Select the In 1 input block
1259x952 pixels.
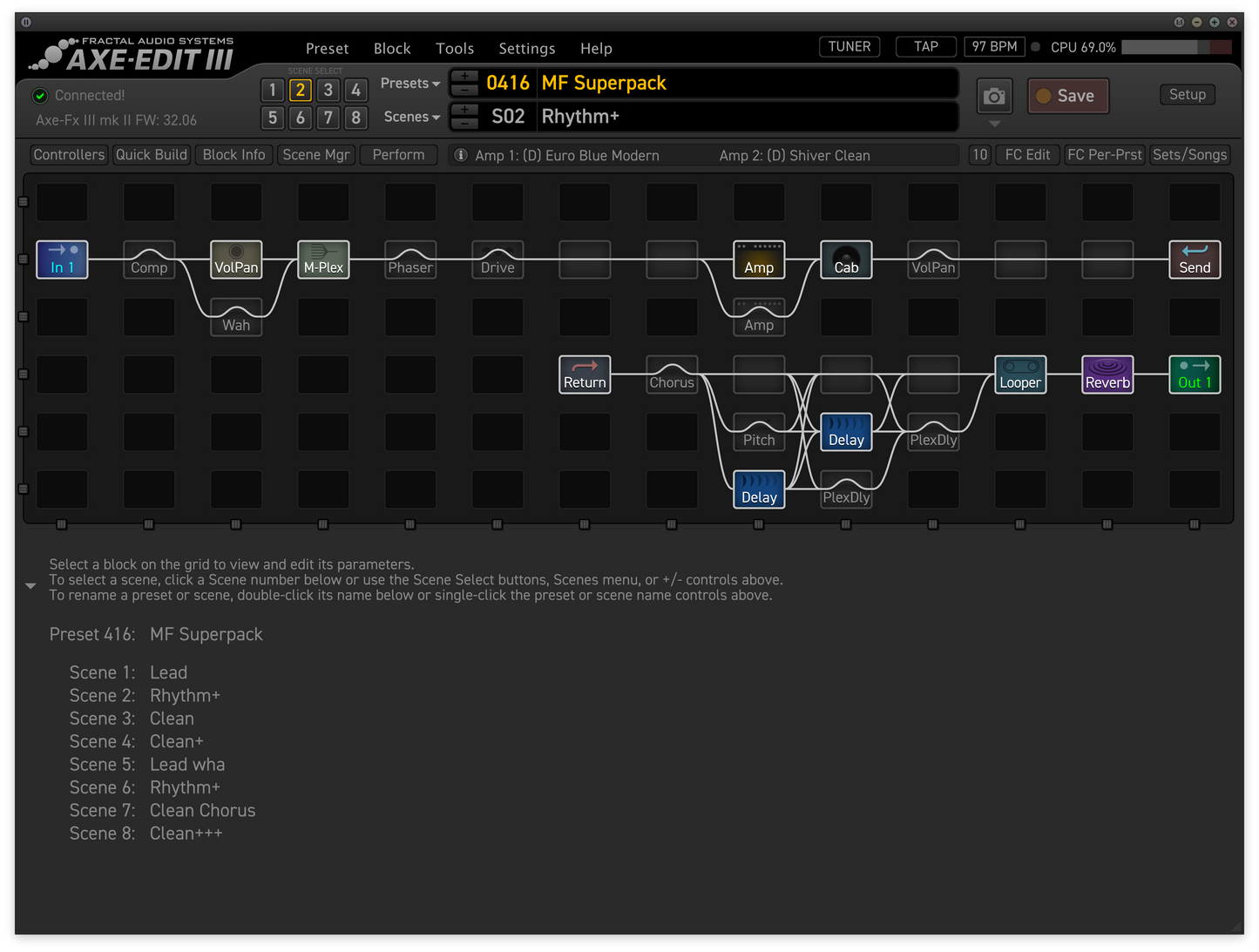(62, 260)
